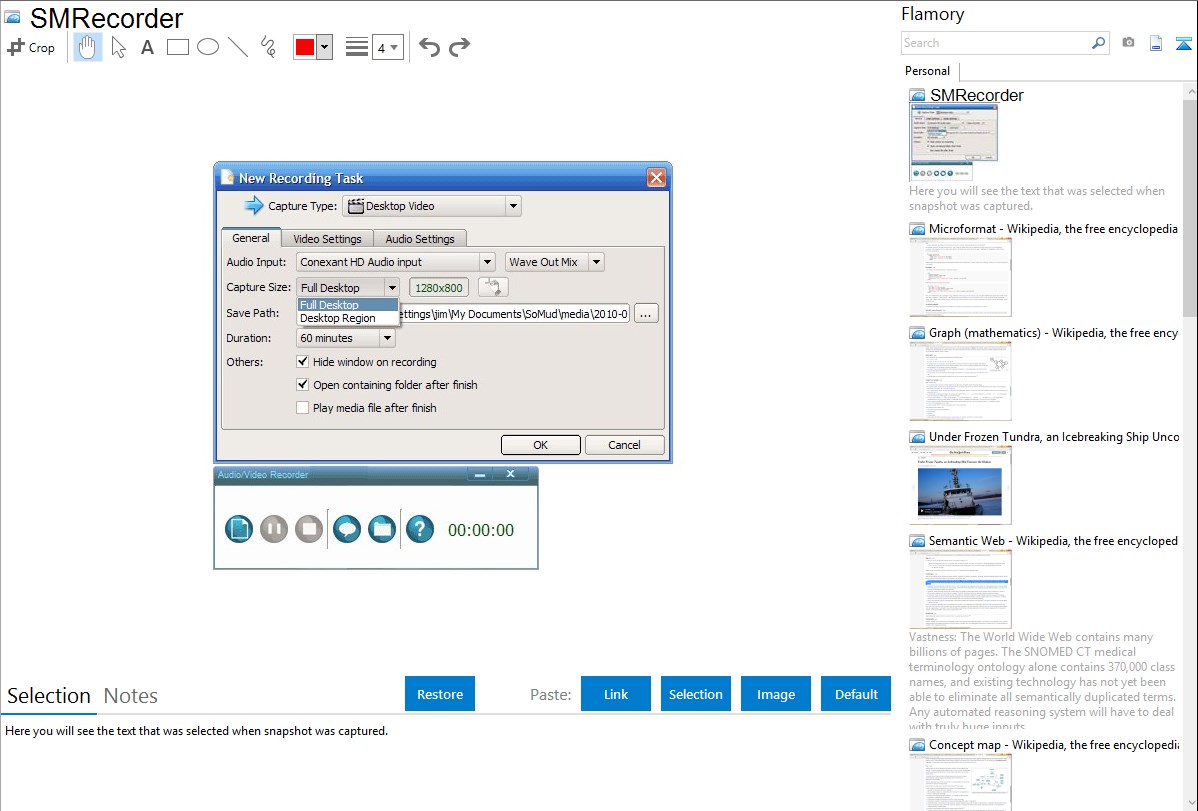Select the text annotation tool
This screenshot has width=1198, height=811.
click(x=147, y=47)
